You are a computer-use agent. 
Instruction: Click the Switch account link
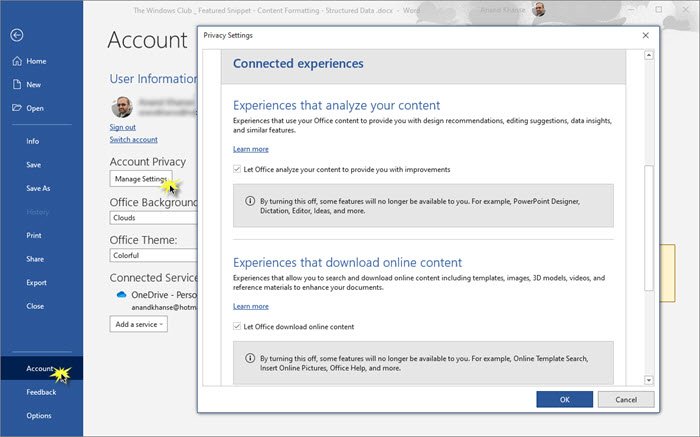[x=133, y=139]
